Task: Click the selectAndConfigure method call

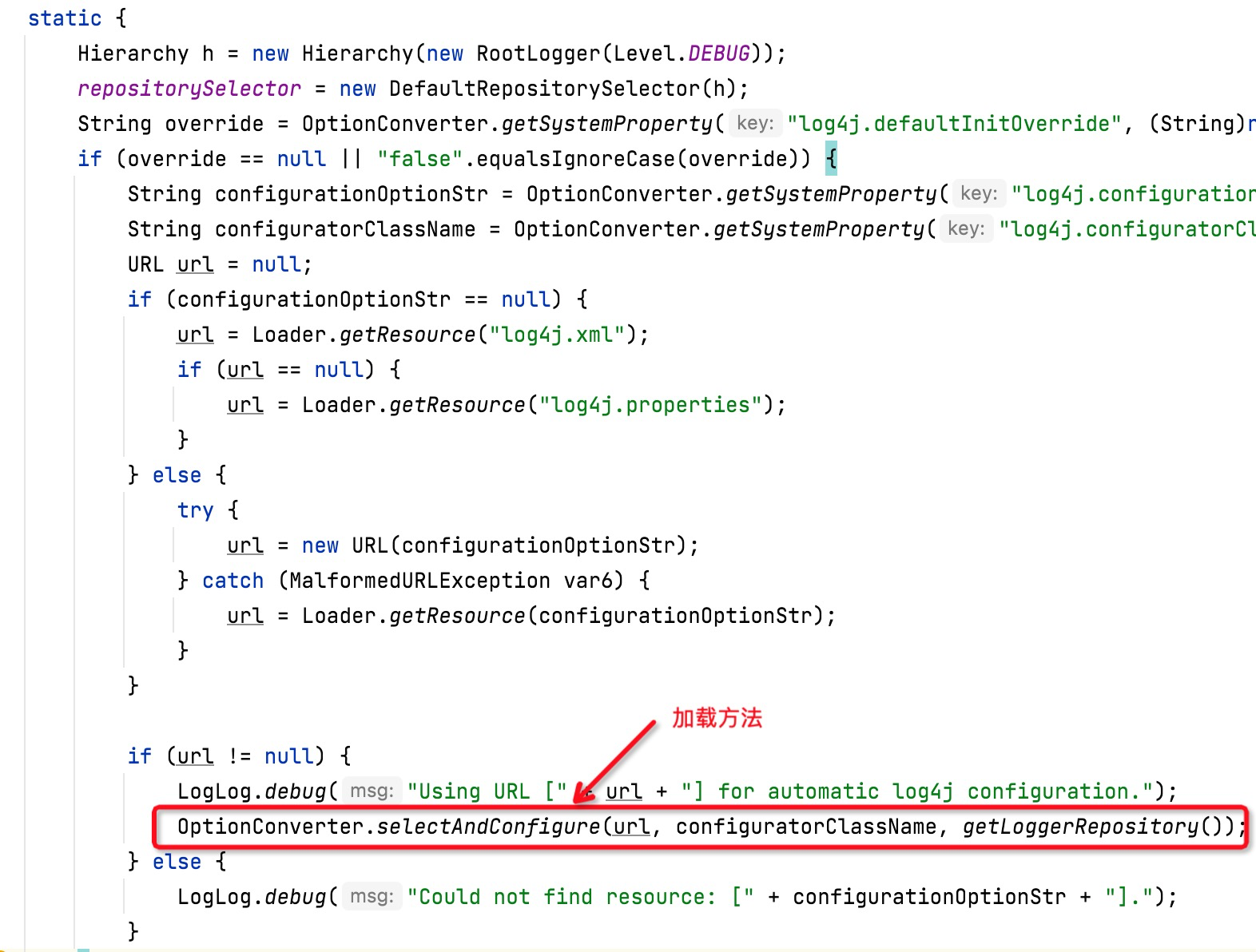Action: tap(487, 827)
